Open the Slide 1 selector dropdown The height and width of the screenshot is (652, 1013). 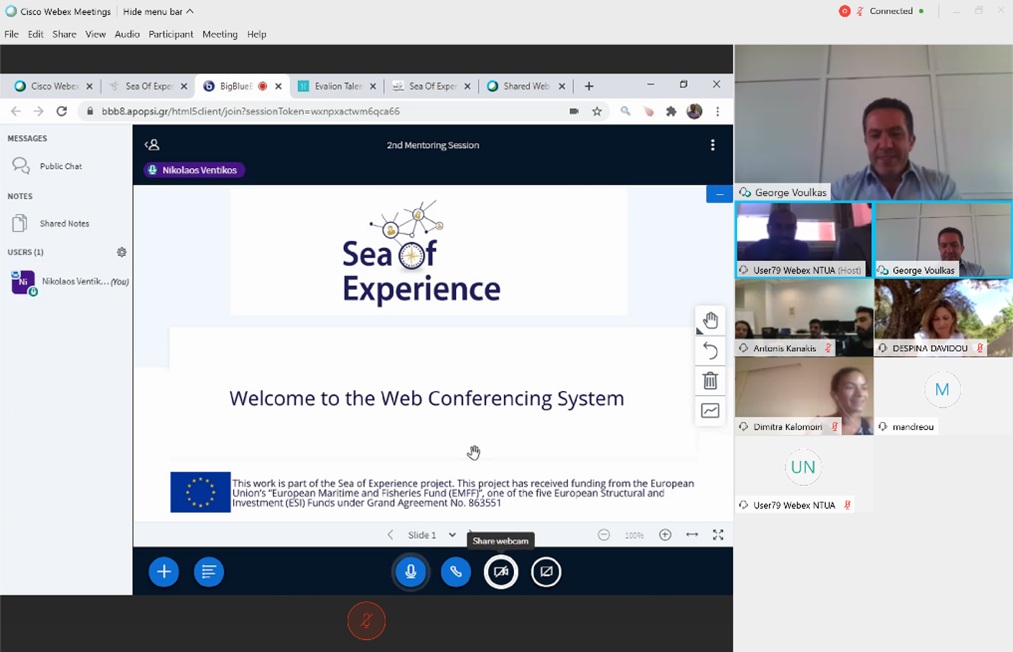click(432, 535)
